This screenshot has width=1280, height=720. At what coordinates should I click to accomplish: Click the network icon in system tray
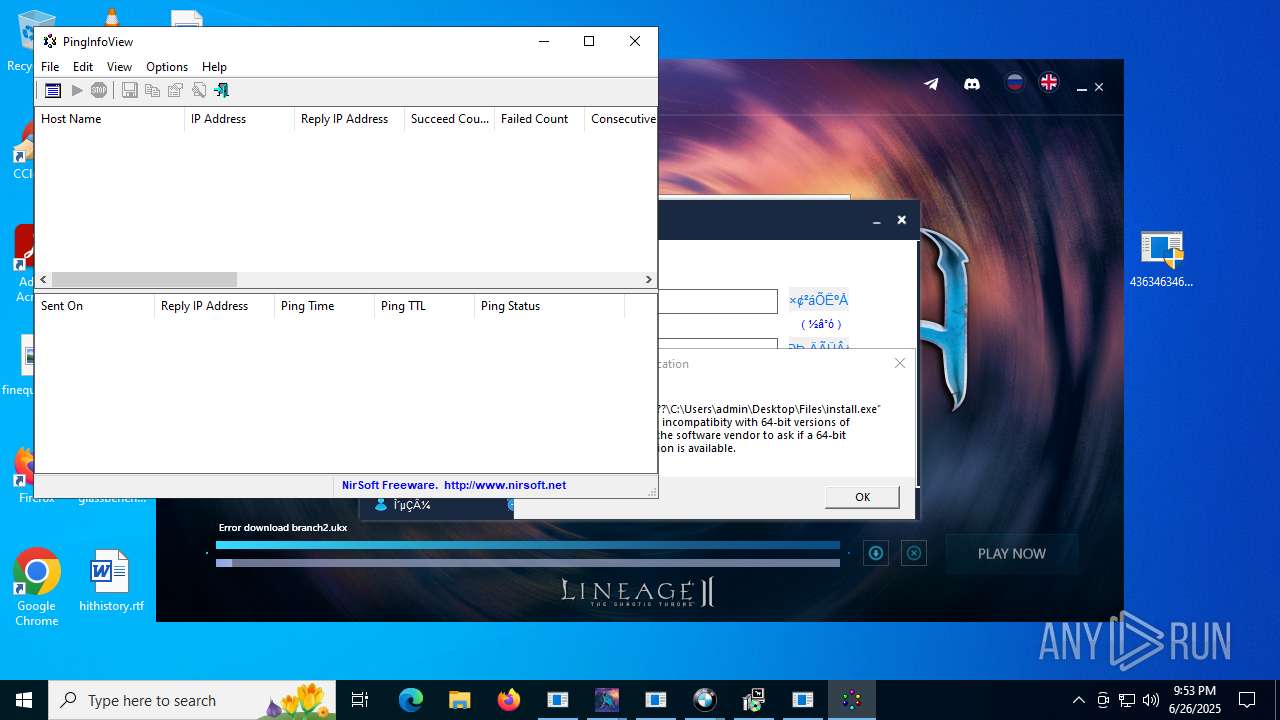pyautogui.click(x=1127, y=700)
